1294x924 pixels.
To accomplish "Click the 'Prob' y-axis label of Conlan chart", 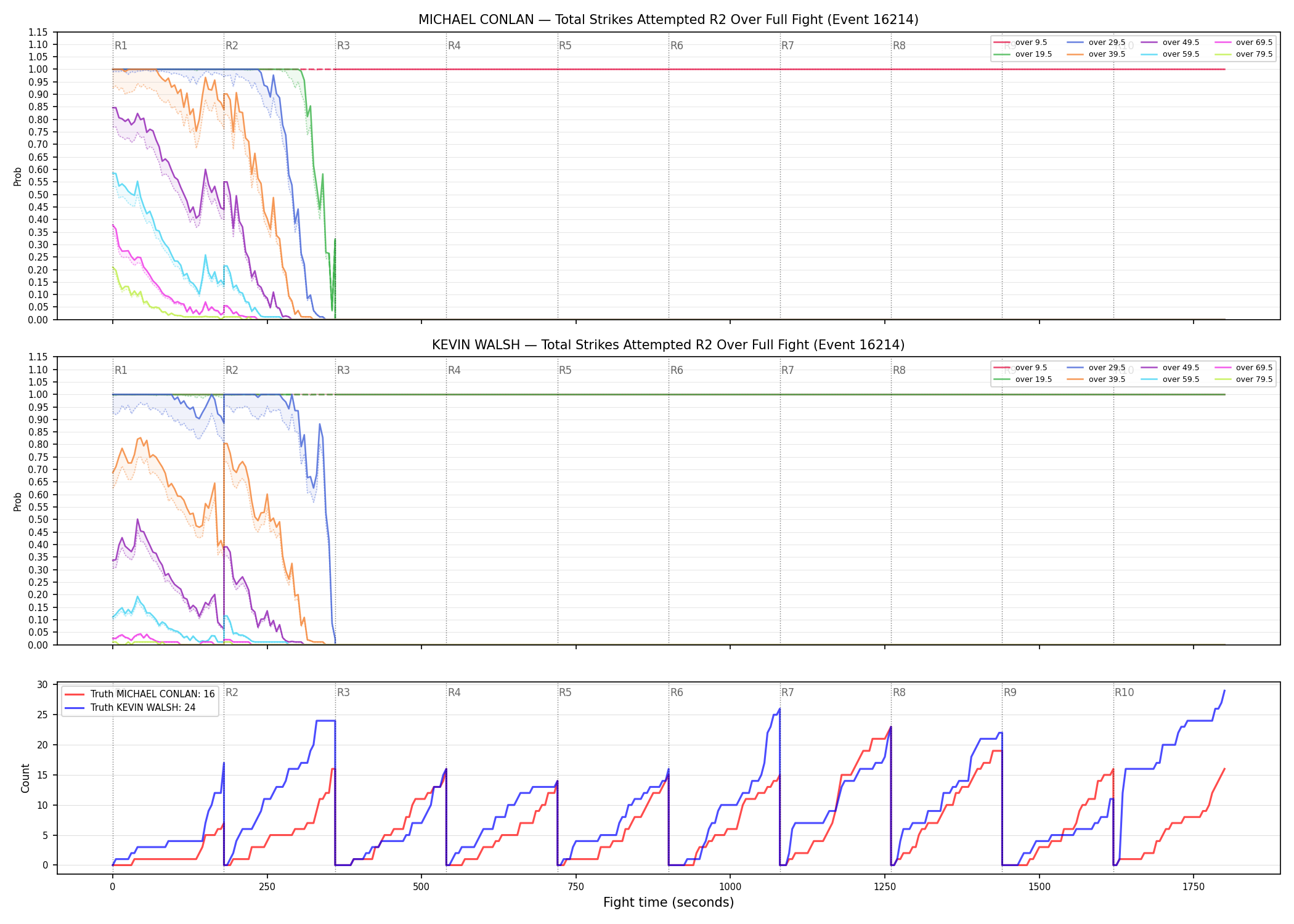I will 18,176.
